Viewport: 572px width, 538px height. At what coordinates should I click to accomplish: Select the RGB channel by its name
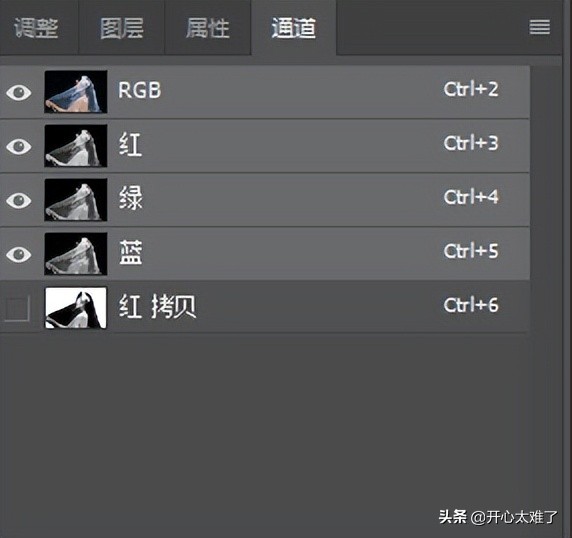[139, 90]
